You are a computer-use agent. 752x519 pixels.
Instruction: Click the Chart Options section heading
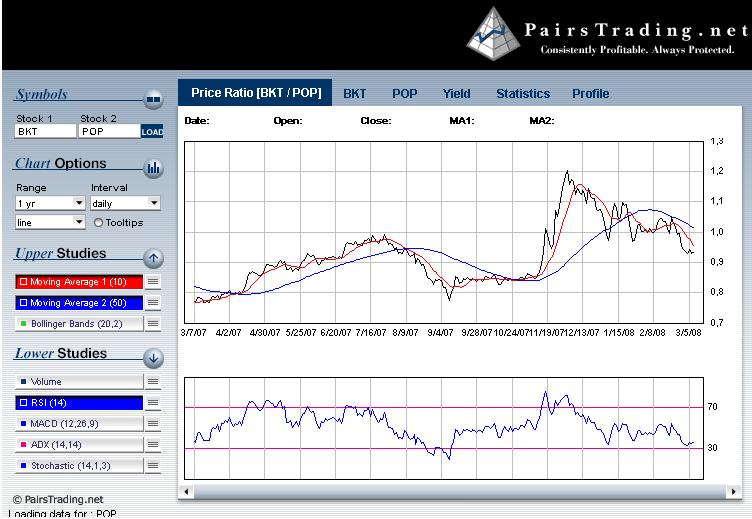60,164
